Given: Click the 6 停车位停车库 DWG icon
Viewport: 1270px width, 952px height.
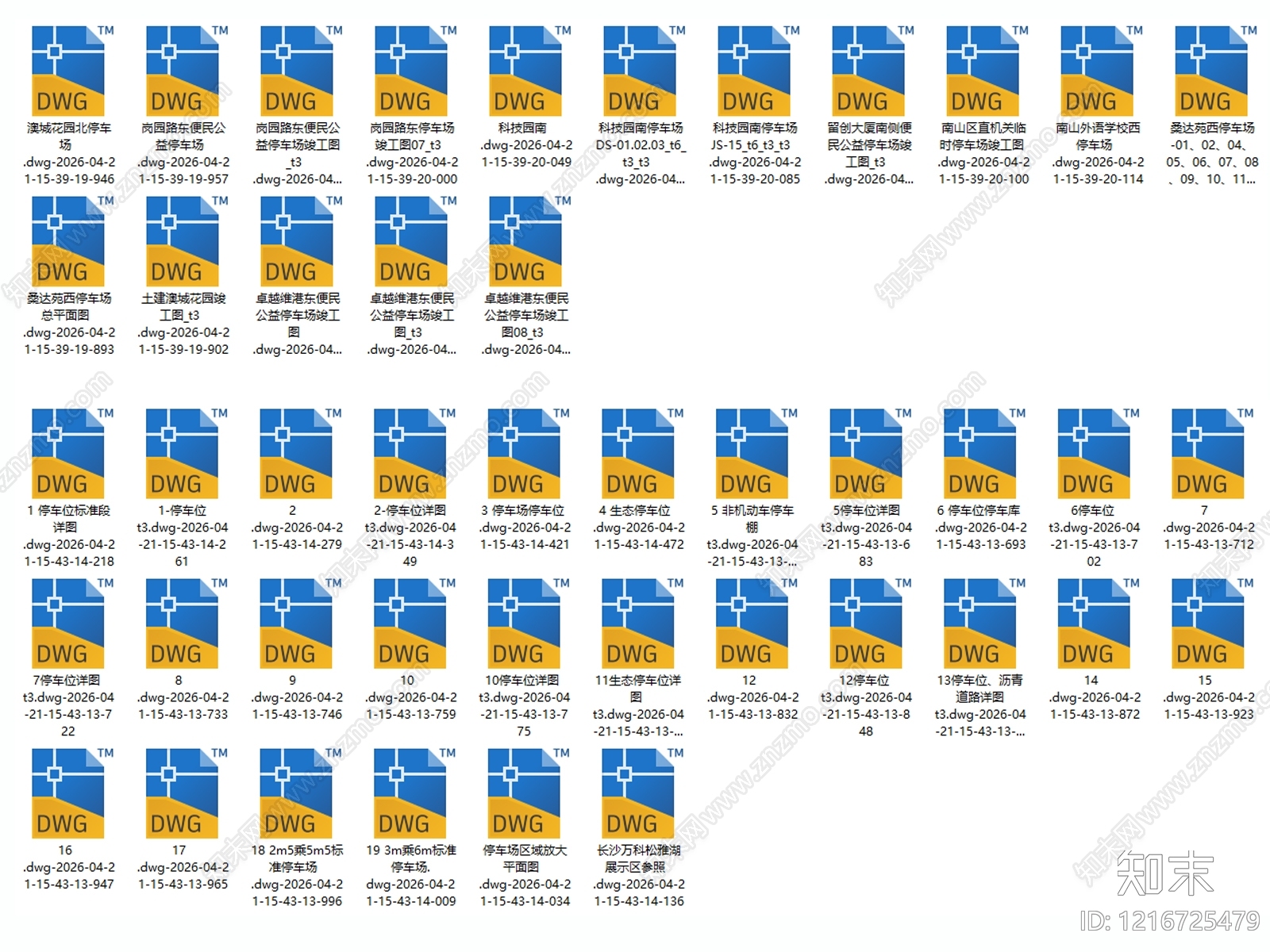Looking at the screenshot, I should coord(980,453).
